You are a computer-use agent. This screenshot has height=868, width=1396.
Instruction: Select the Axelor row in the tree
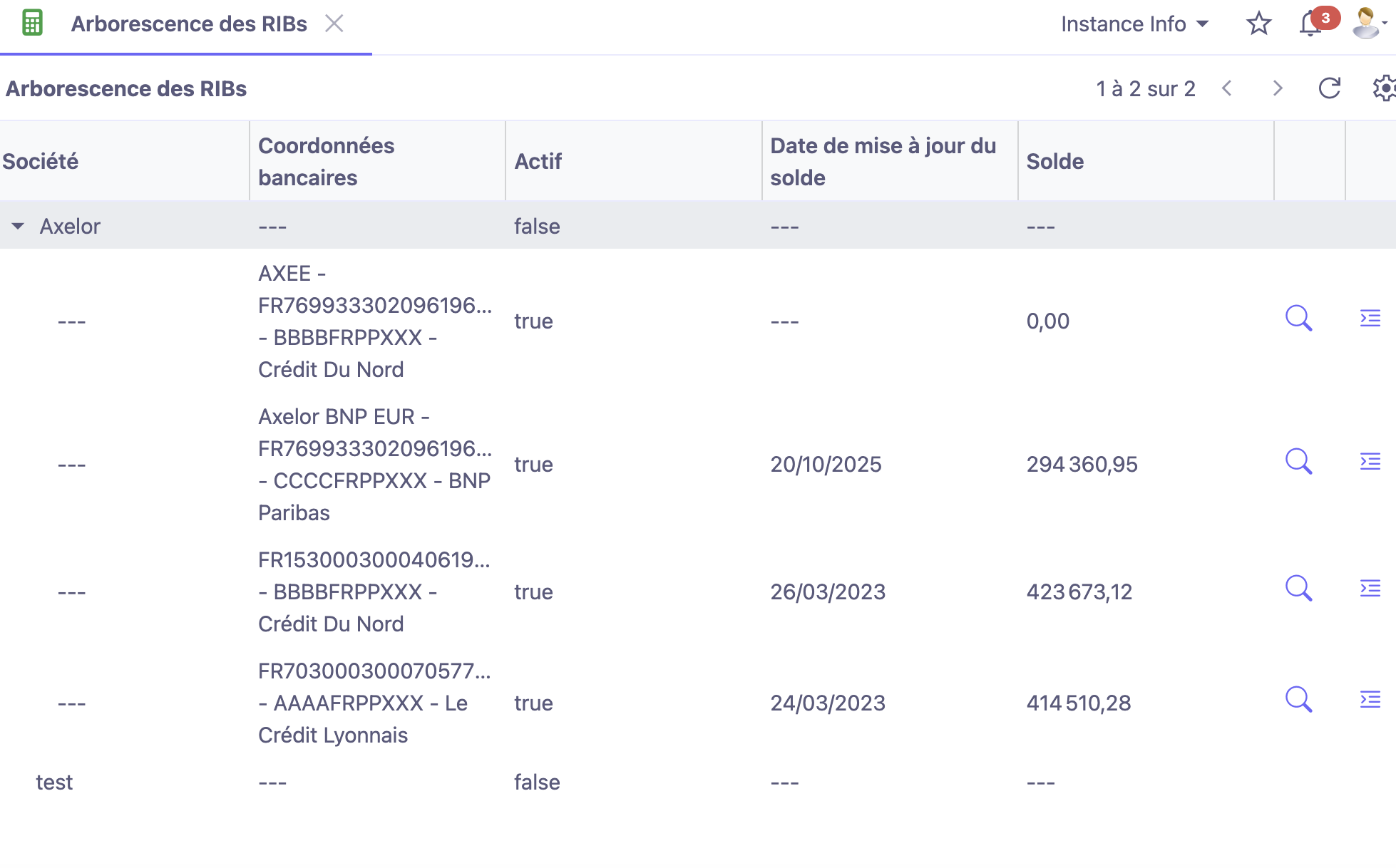pyautogui.click(x=70, y=226)
